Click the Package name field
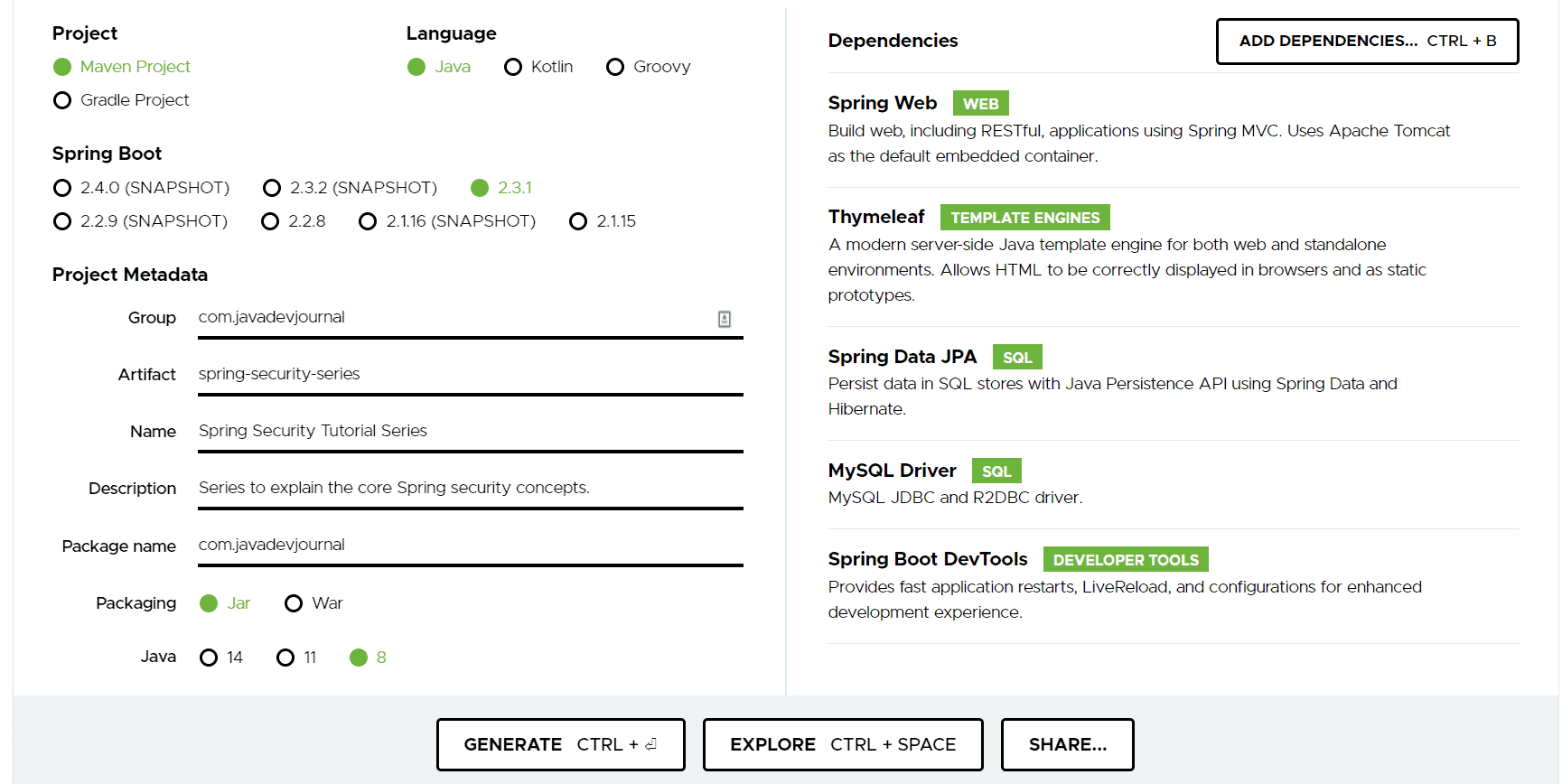Viewport: 1562px width, 784px height. (x=470, y=545)
